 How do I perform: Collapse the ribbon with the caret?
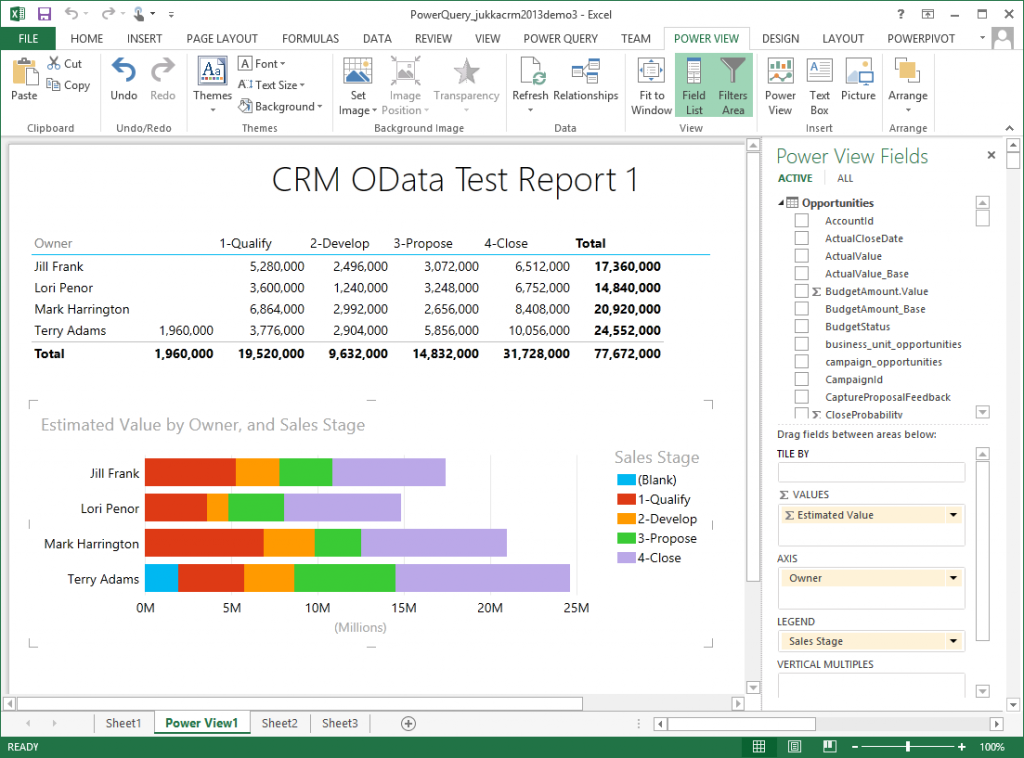1010,128
